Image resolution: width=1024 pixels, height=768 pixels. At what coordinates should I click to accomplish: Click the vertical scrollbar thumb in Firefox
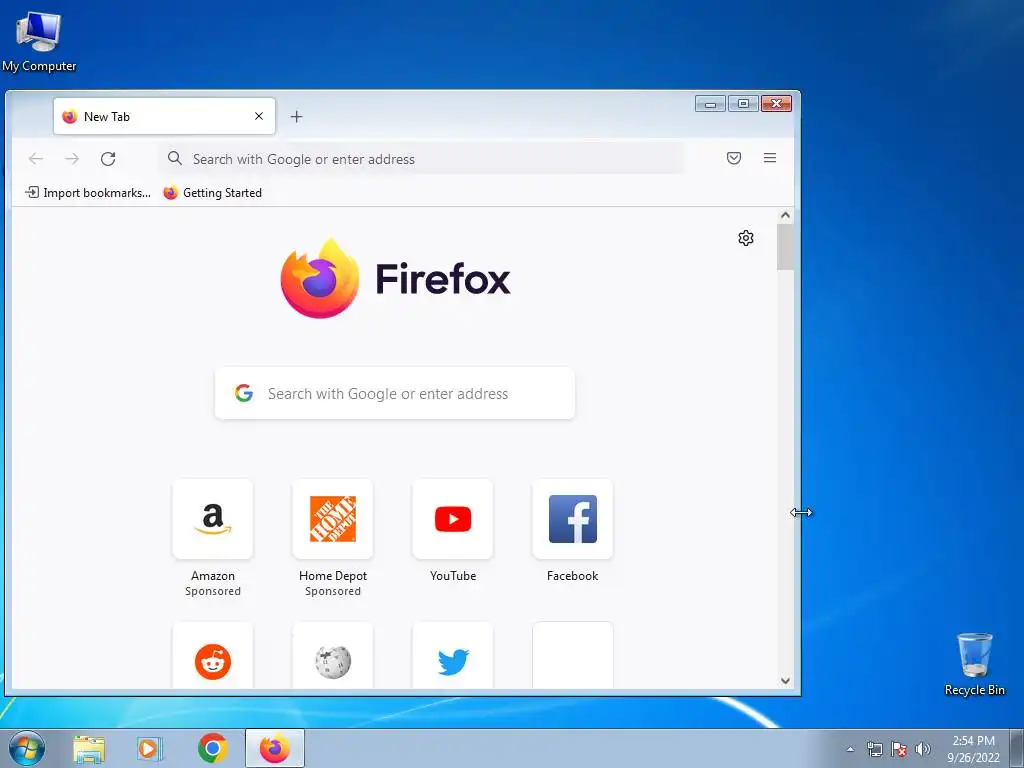click(786, 247)
